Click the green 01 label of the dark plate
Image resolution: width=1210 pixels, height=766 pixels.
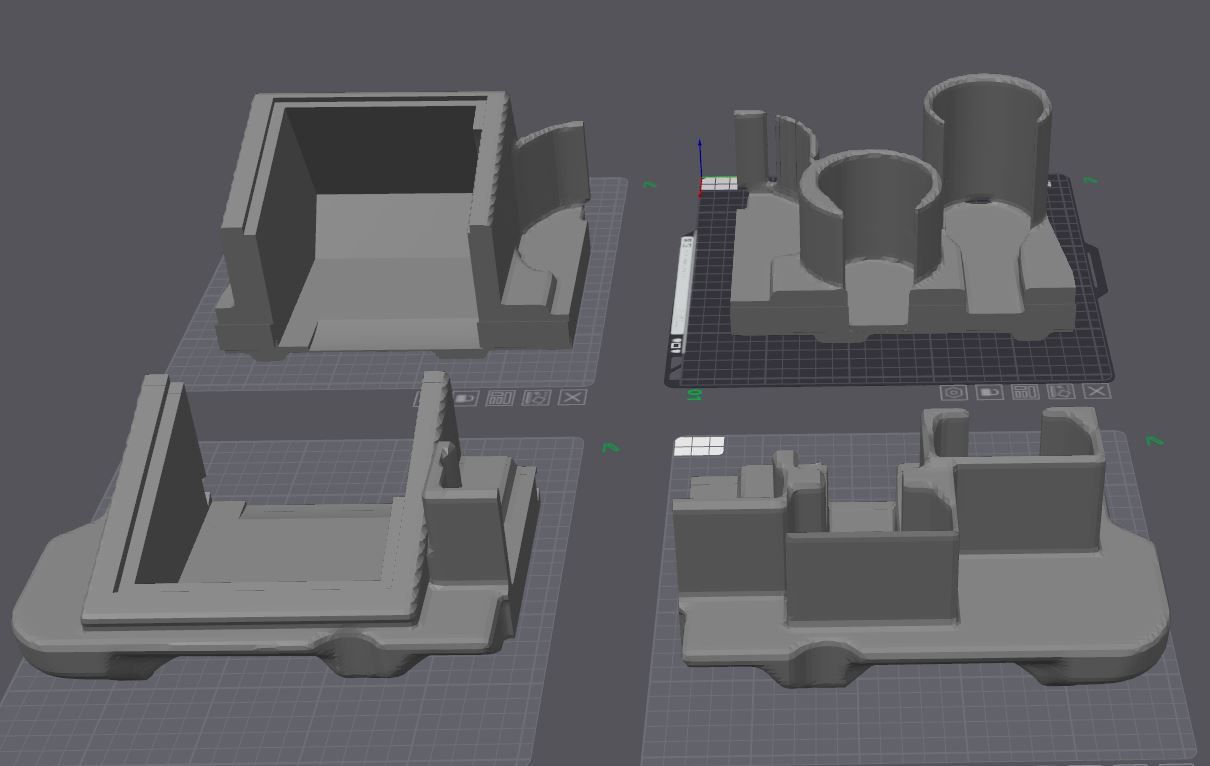tap(692, 395)
